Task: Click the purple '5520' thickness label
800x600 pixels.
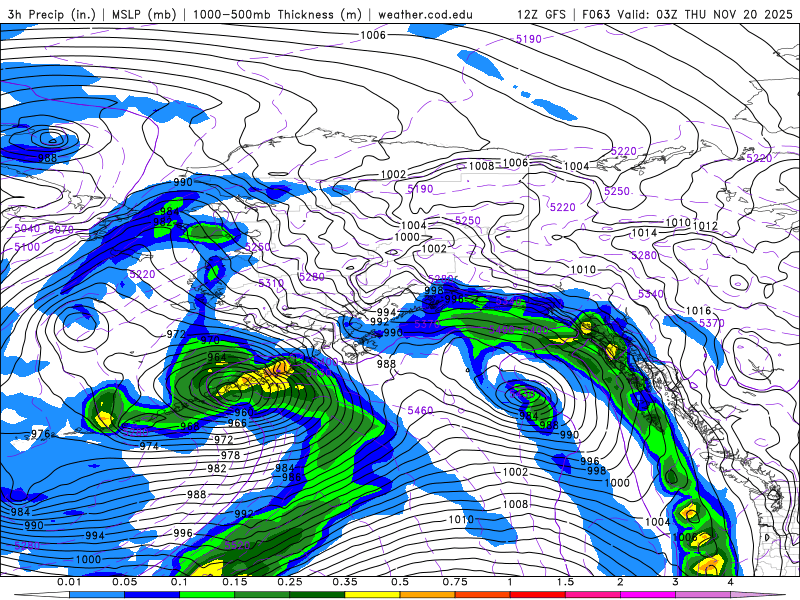Action: click(237, 545)
